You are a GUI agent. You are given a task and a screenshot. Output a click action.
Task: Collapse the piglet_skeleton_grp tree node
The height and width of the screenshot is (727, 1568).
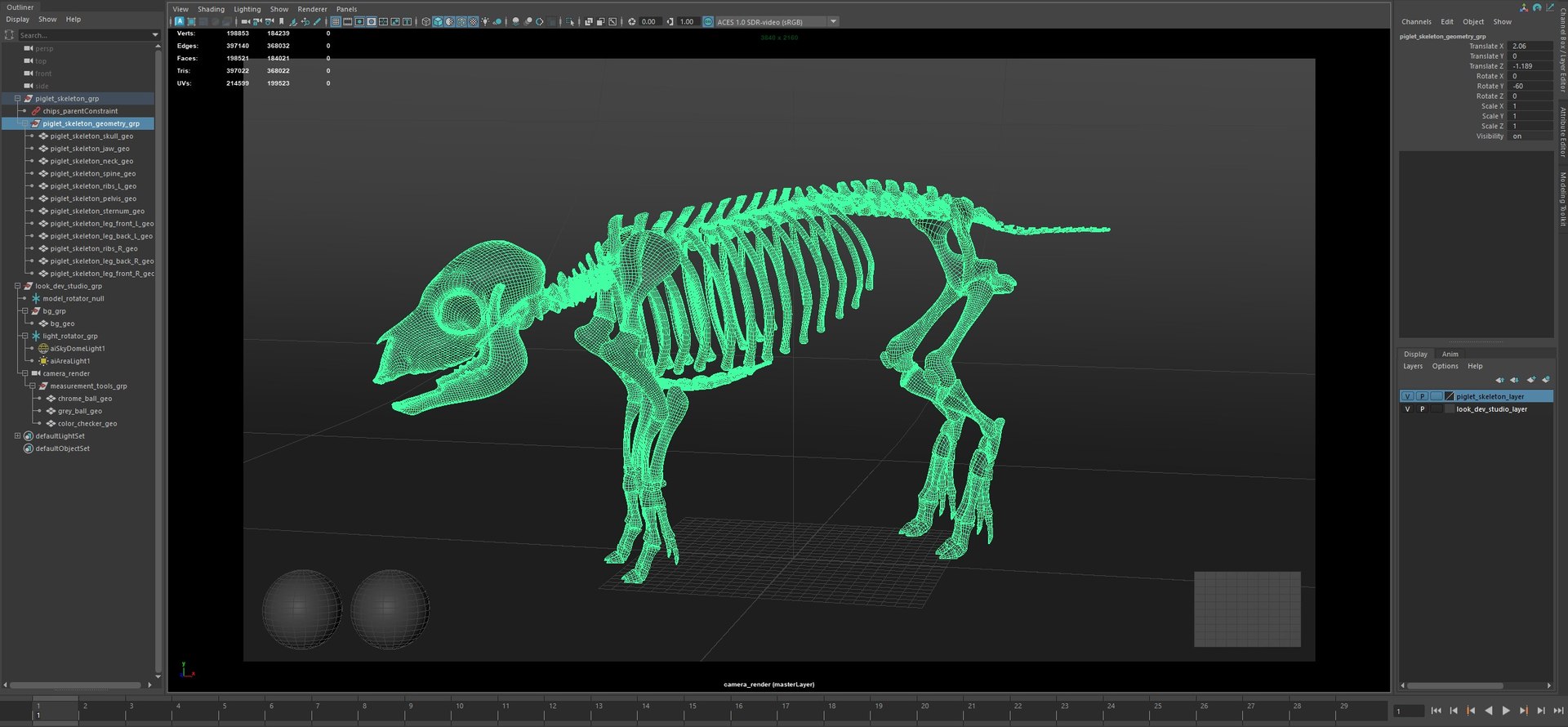tap(17, 99)
